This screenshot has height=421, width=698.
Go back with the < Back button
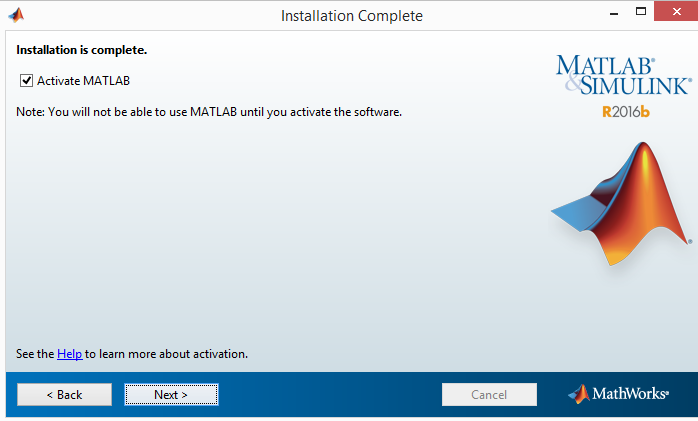[64, 395]
